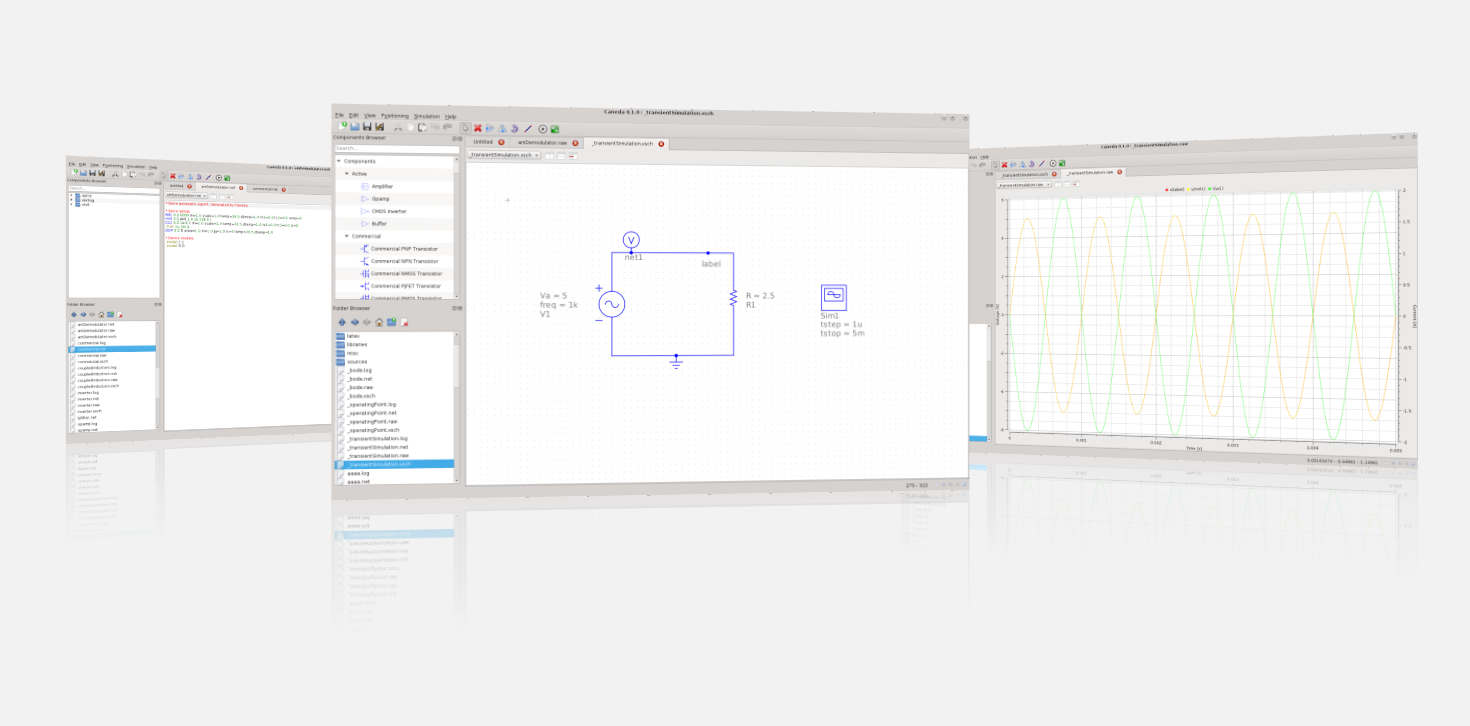Open the sources folder in Folder Browser
1470x726 pixels.
pos(357,361)
